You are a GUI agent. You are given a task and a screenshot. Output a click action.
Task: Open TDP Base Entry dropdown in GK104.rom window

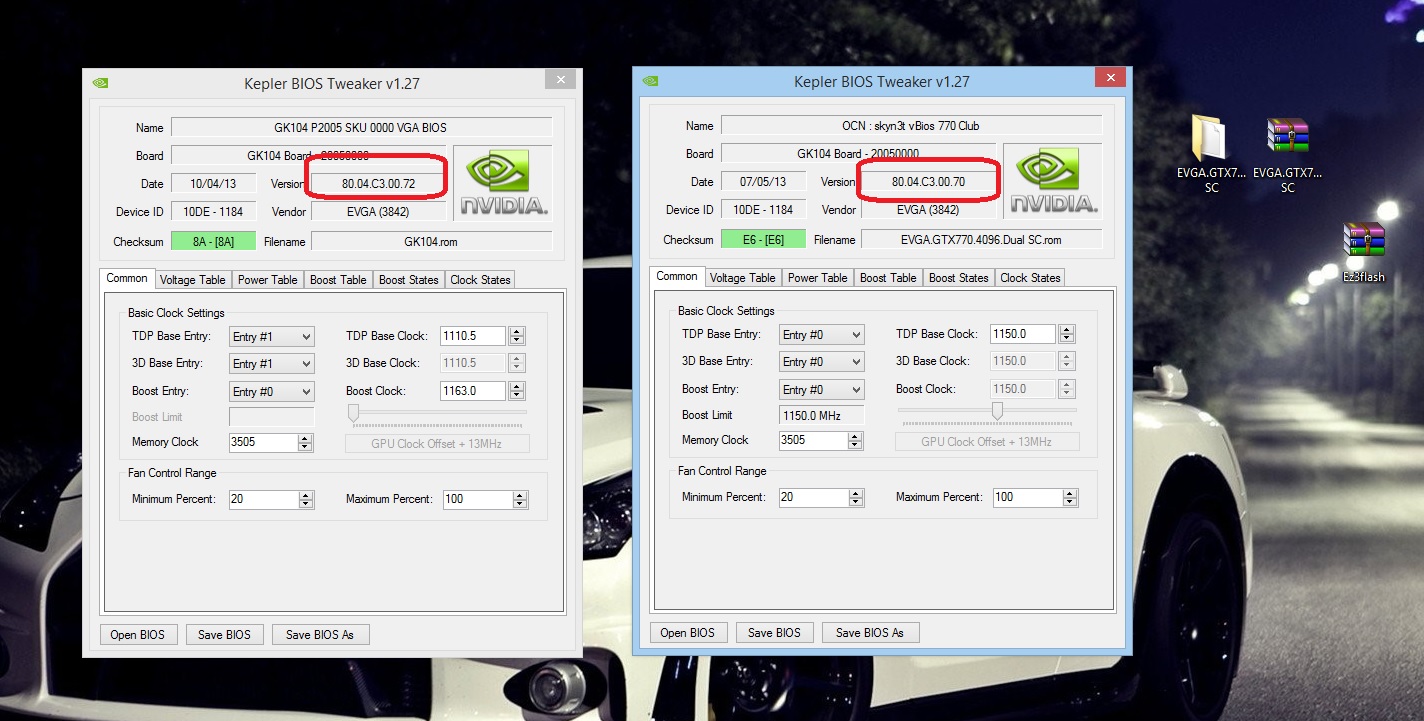click(x=272, y=337)
